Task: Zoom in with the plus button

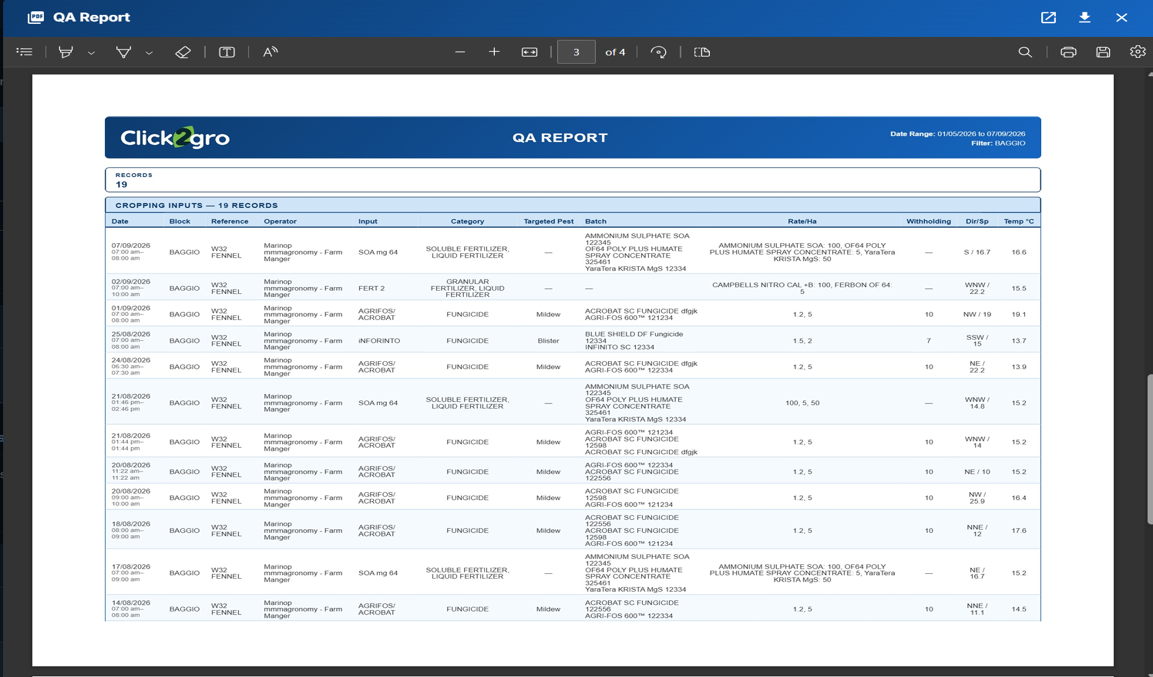Action: (494, 52)
